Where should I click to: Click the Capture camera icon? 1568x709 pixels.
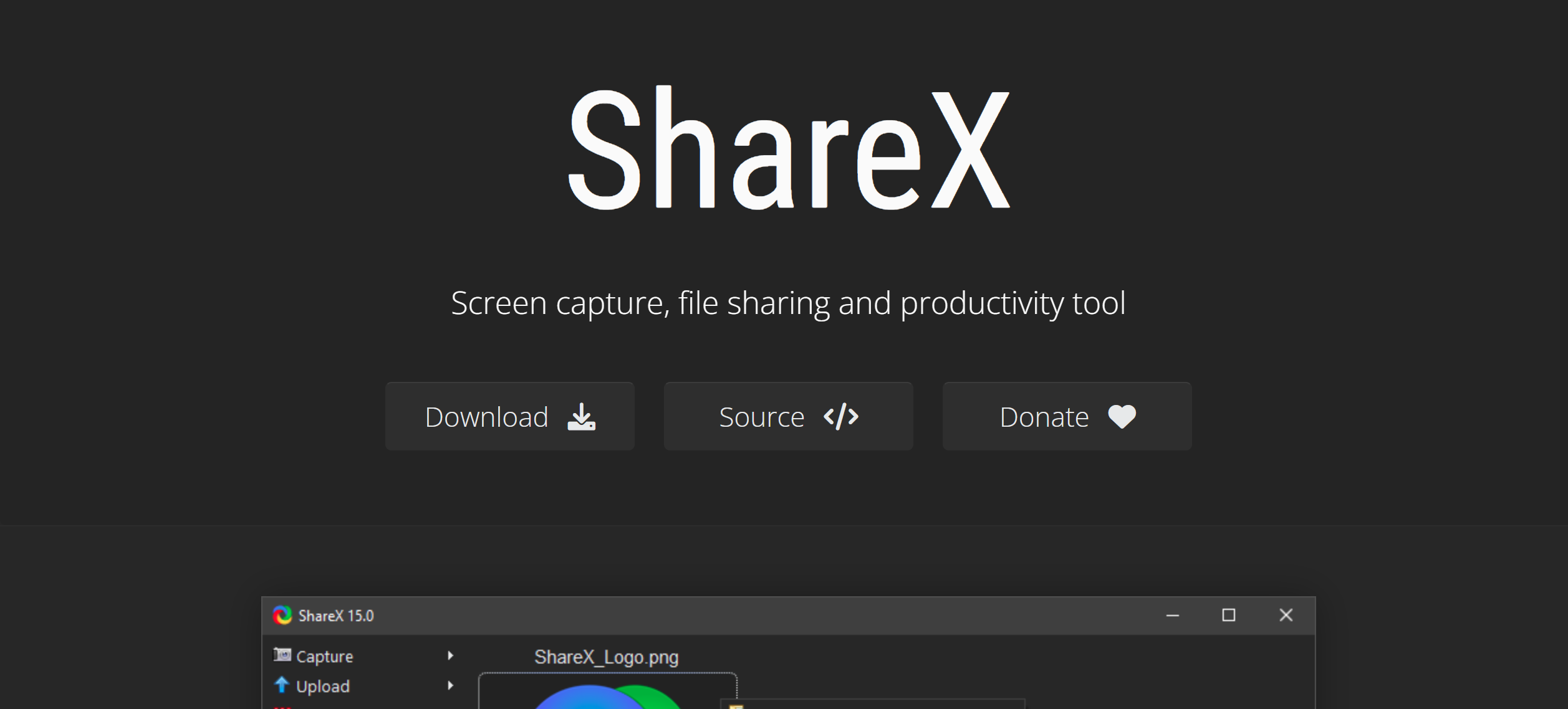282,655
